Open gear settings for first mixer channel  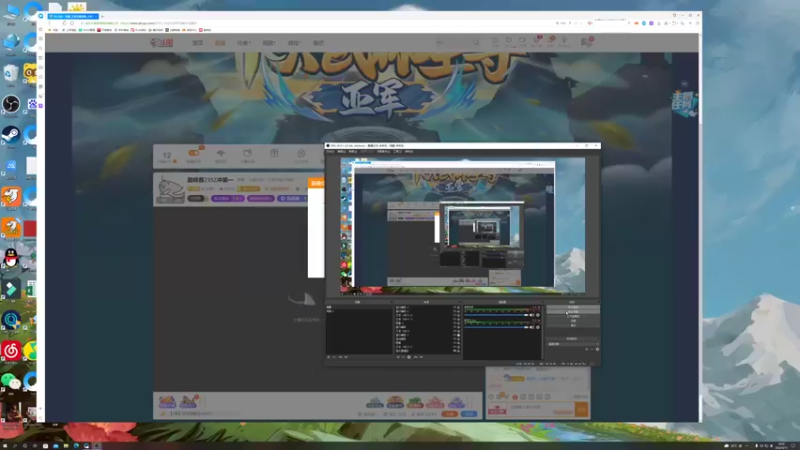pyautogui.click(x=538, y=315)
